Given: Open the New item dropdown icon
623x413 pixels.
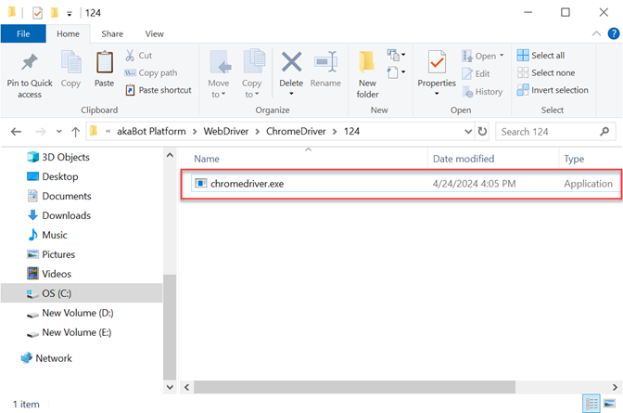Looking at the screenshot, I should (x=396, y=55).
